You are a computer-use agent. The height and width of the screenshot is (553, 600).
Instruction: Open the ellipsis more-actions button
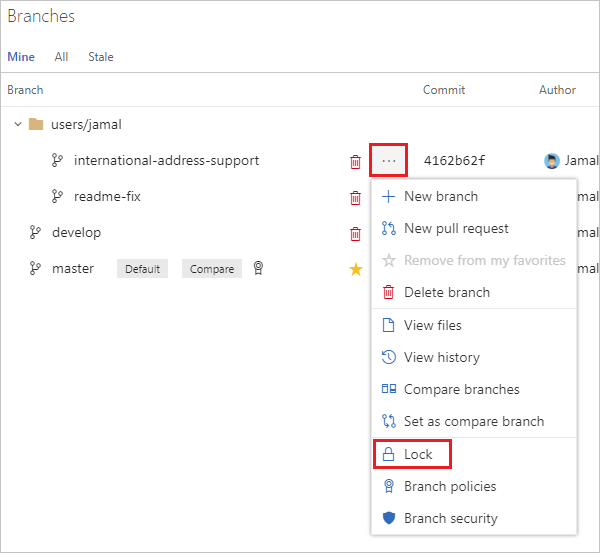click(x=389, y=160)
